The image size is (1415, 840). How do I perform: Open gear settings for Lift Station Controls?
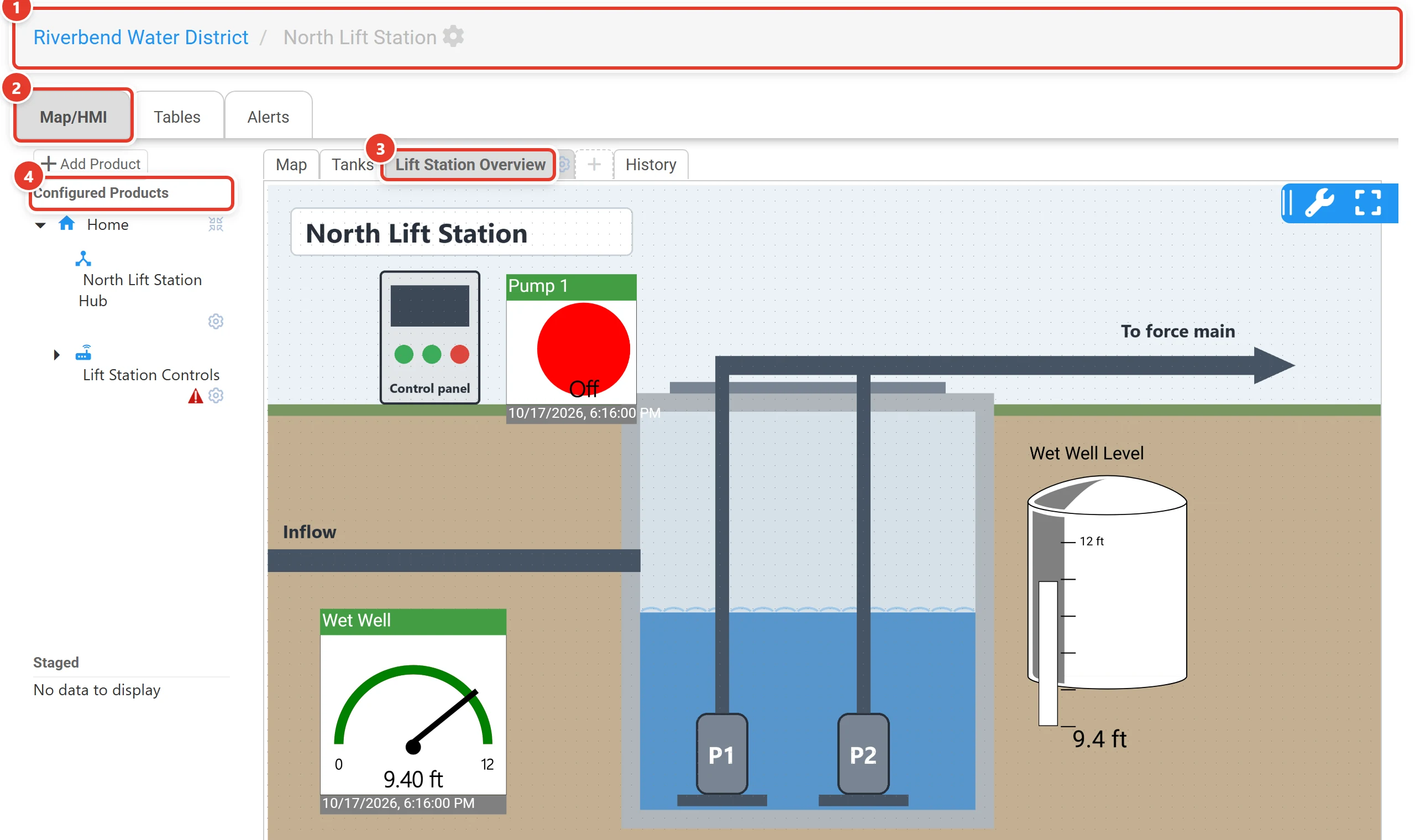tap(216, 395)
